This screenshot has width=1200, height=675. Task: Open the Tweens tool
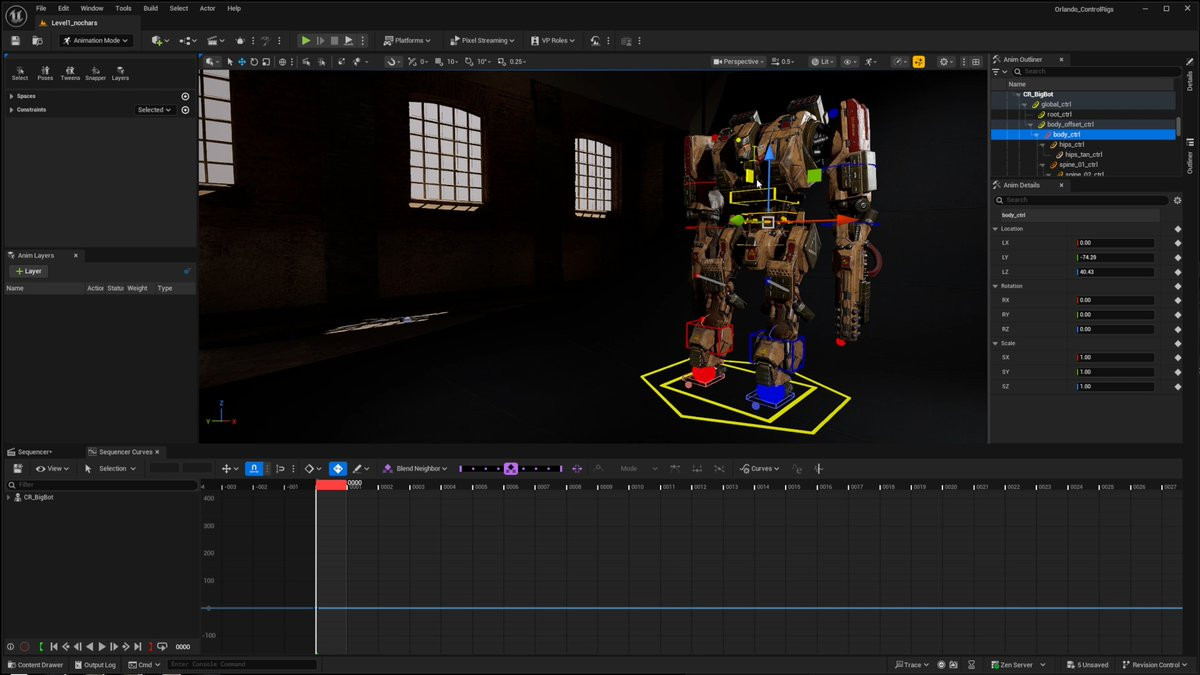70,73
